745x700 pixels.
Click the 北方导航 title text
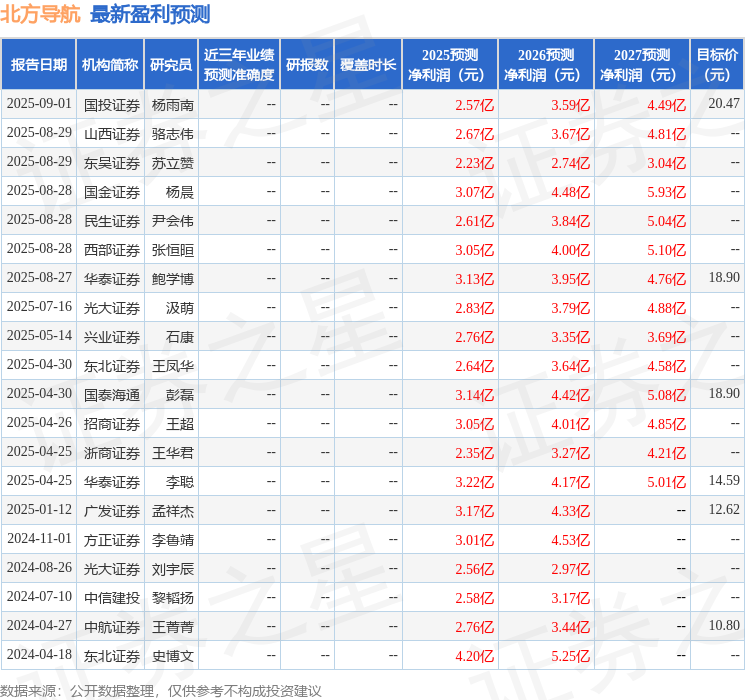(x=40, y=14)
